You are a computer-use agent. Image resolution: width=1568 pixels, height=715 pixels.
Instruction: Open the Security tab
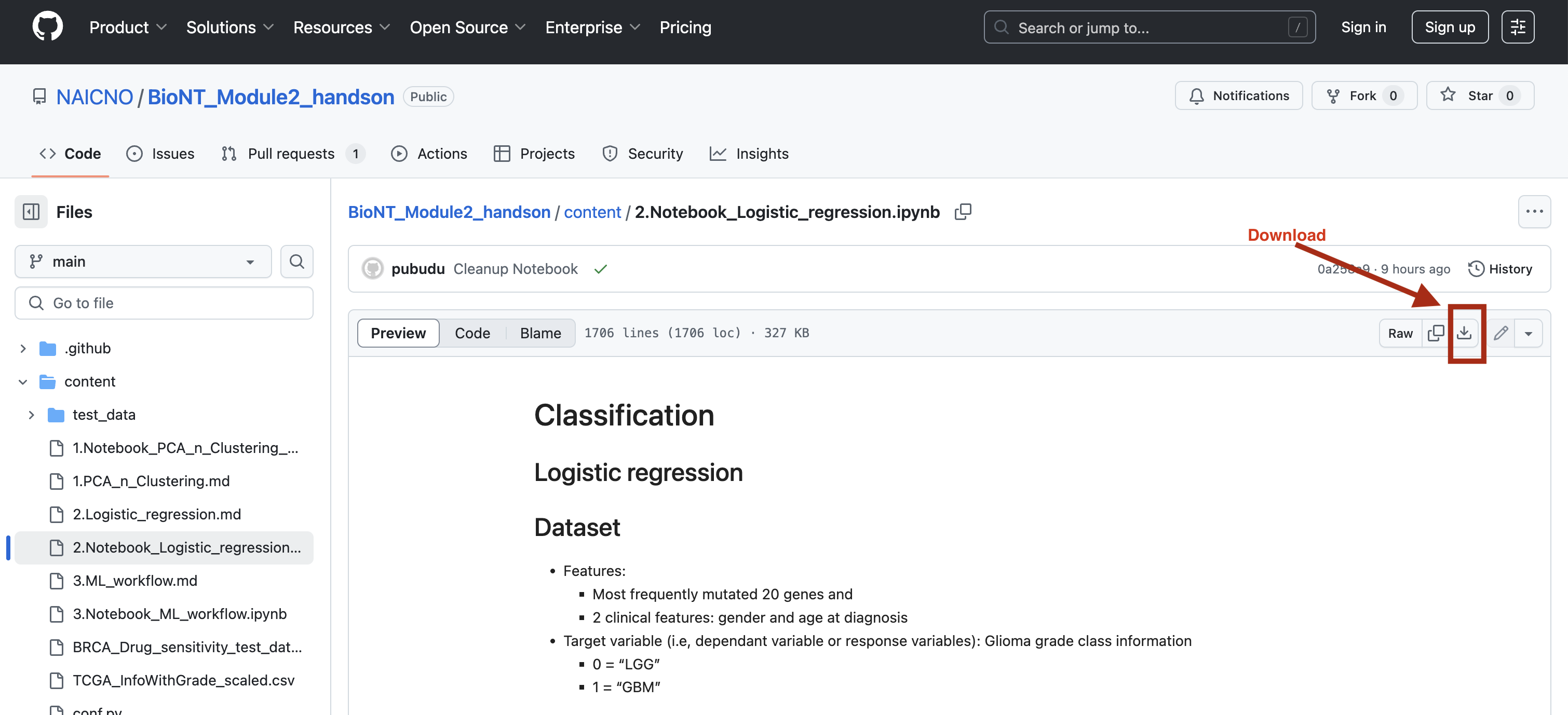pyautogui.click(x=642, y=154)
